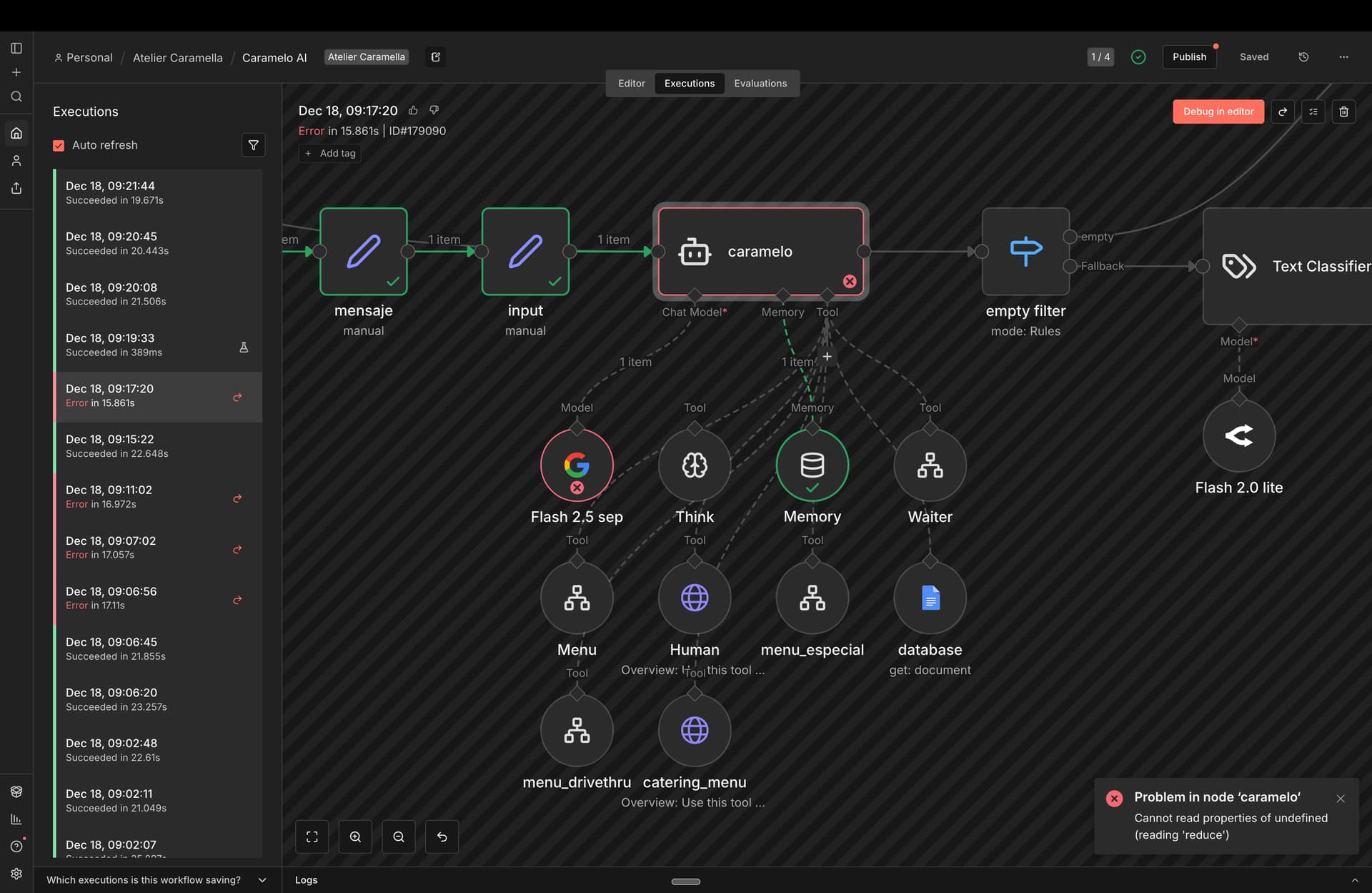Click the thumbs up rating icon
Image resolution: width=1372 pixels, height=893 pixels.
pos(413,110)
